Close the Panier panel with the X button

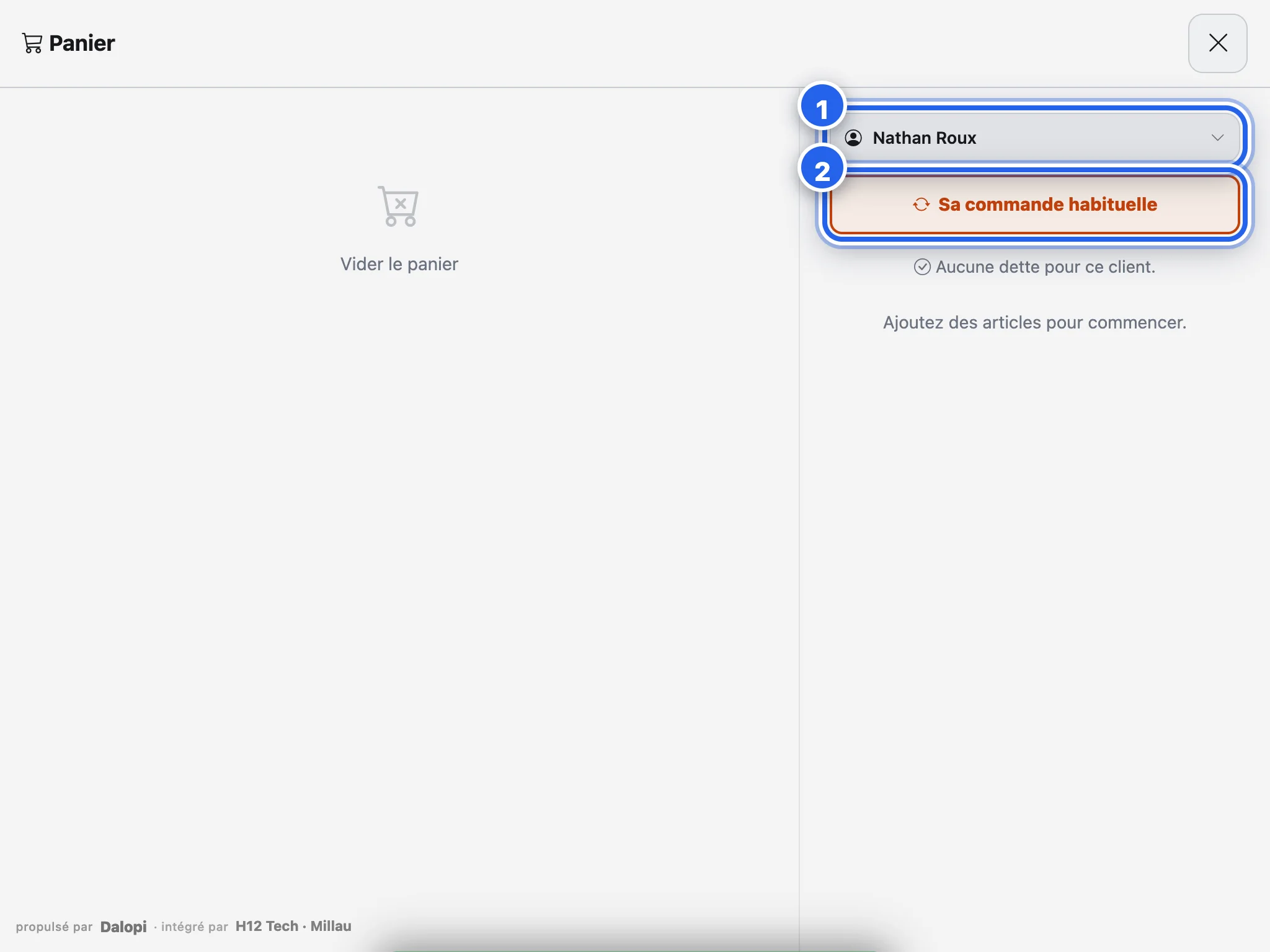click(1217, 43)
